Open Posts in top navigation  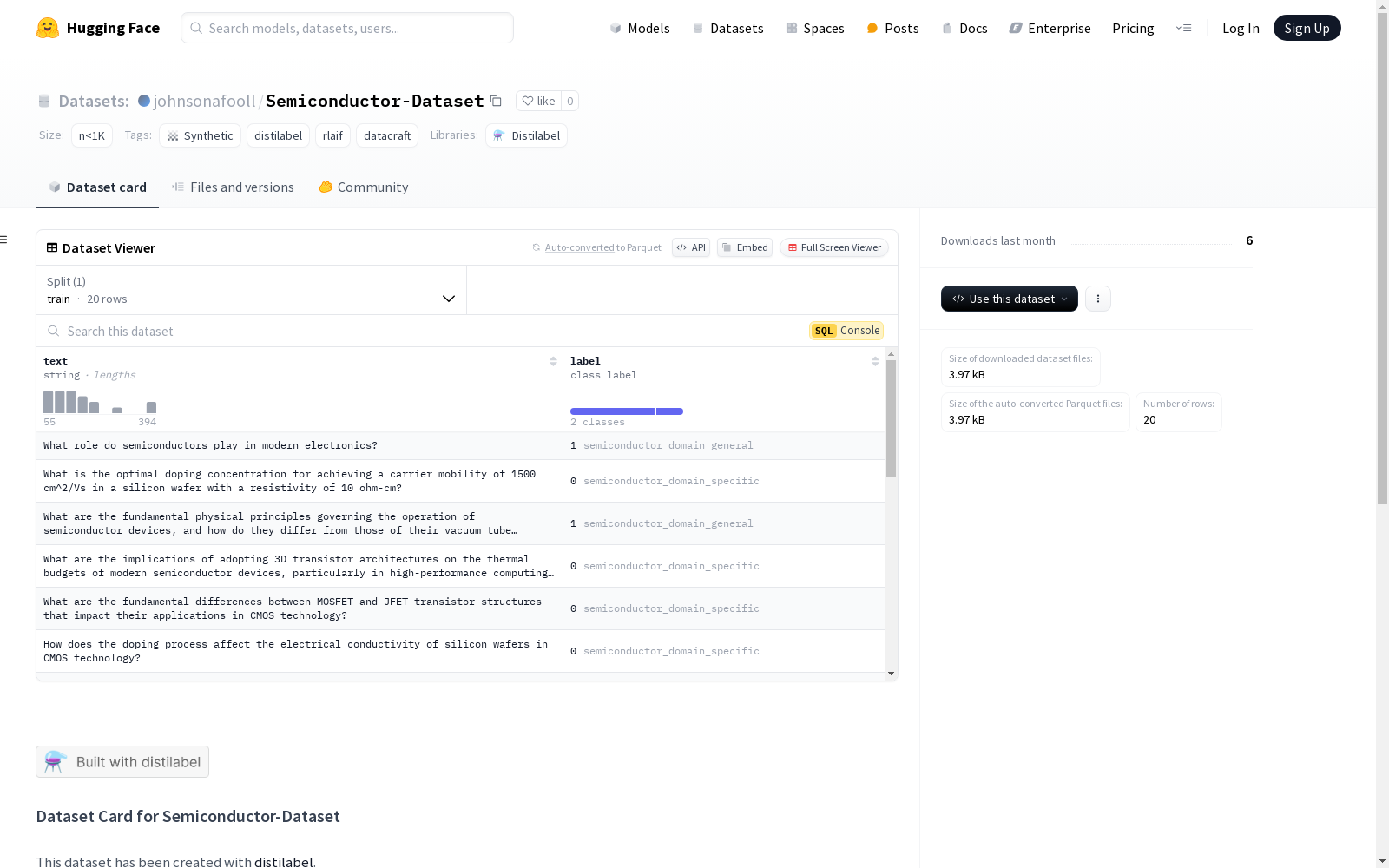(892, 28)
